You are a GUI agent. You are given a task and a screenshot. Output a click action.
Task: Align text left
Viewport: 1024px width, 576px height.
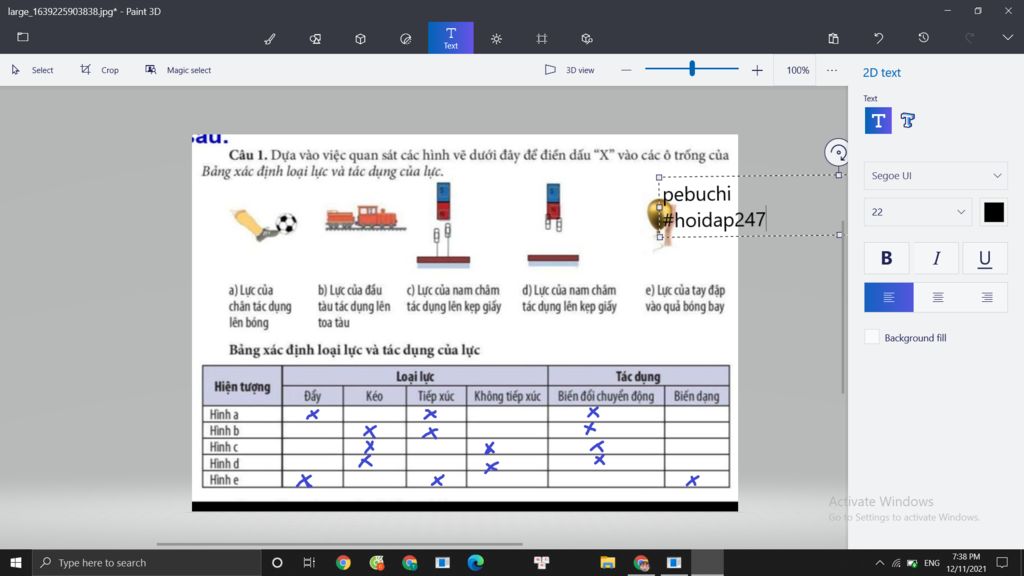click(889, 297)
